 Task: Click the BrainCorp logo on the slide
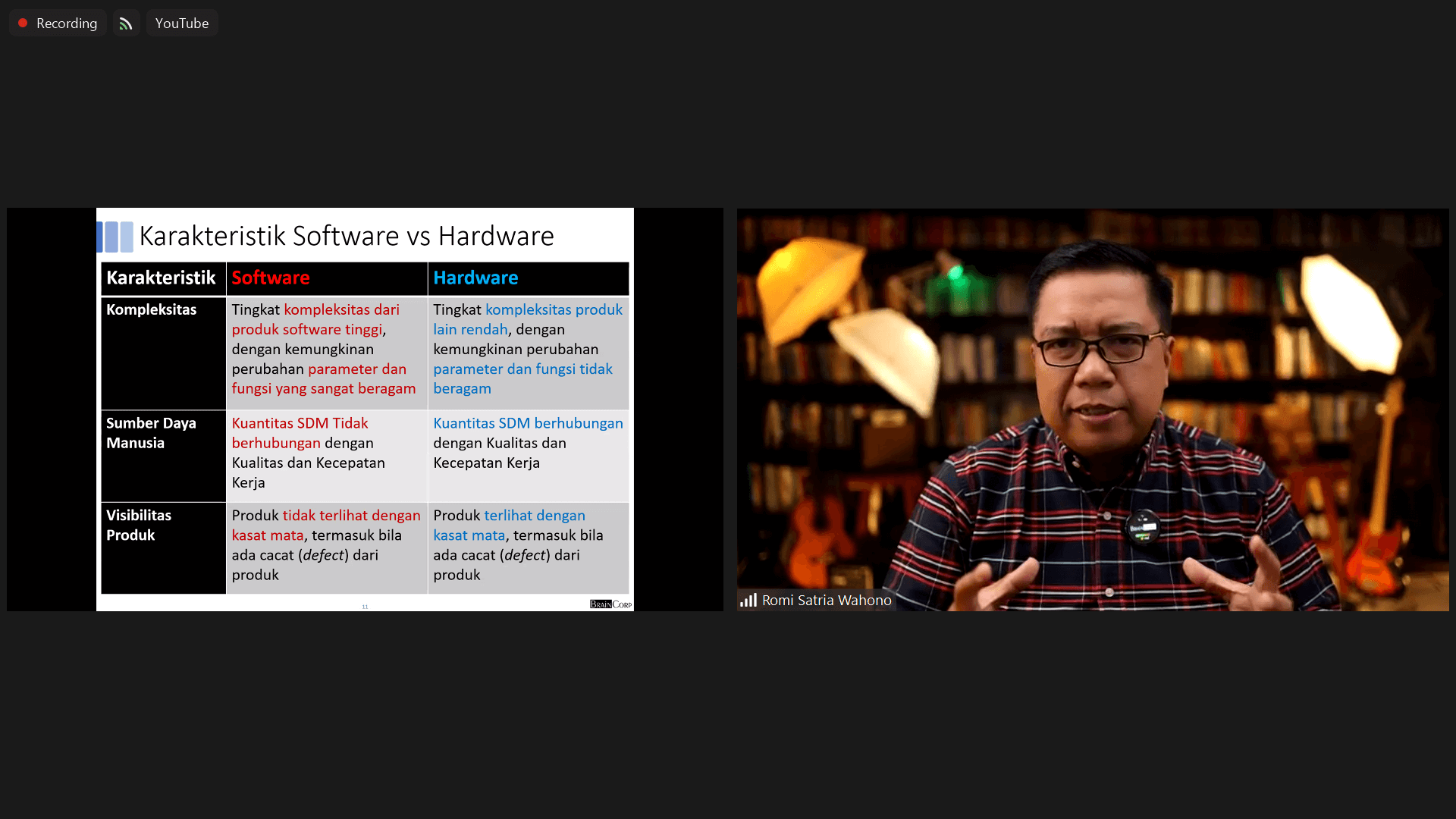tap(610, 604)
